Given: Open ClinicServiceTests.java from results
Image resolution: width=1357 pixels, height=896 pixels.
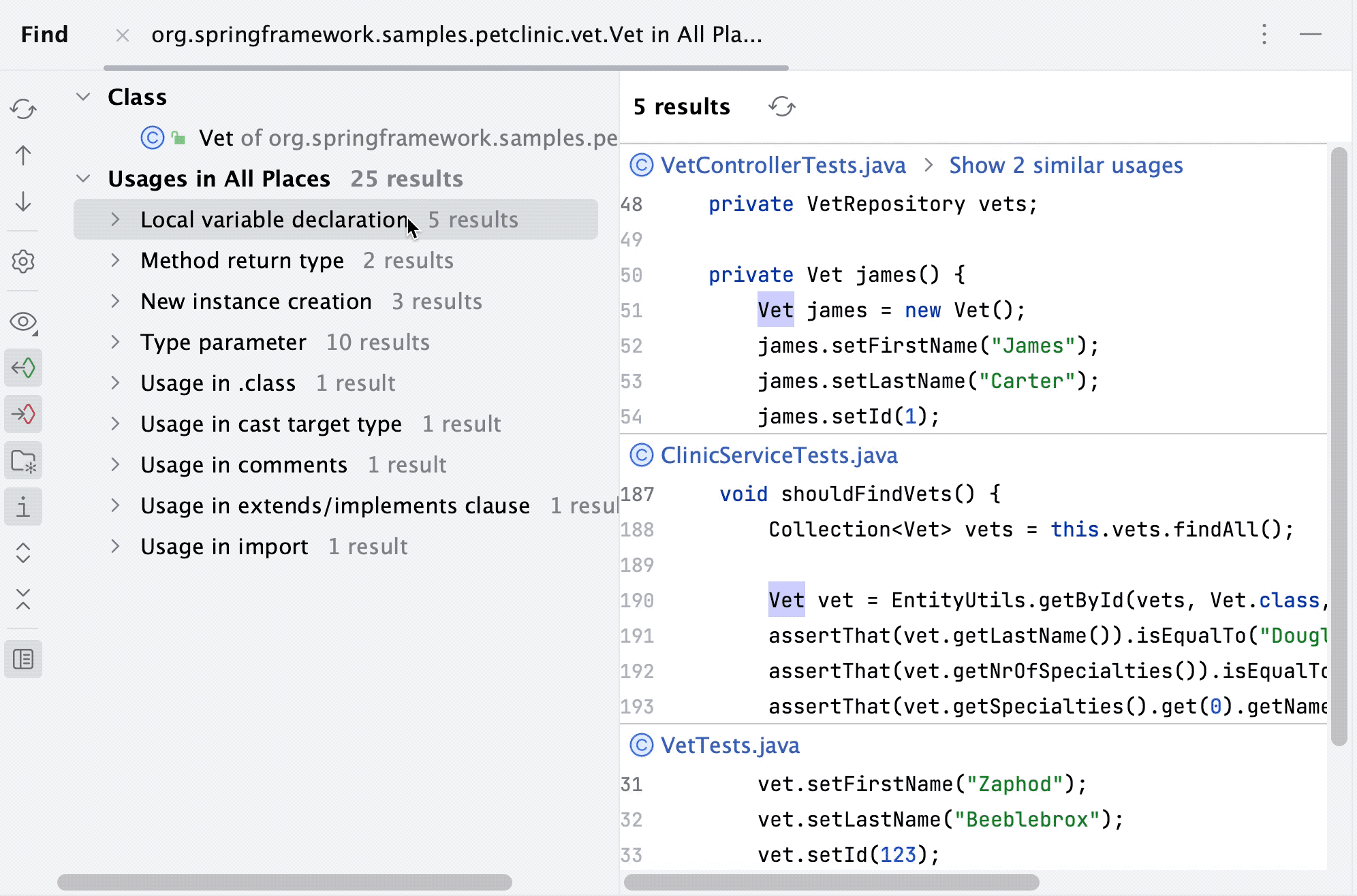Looking at the screenshot, I should coord(779,455).
